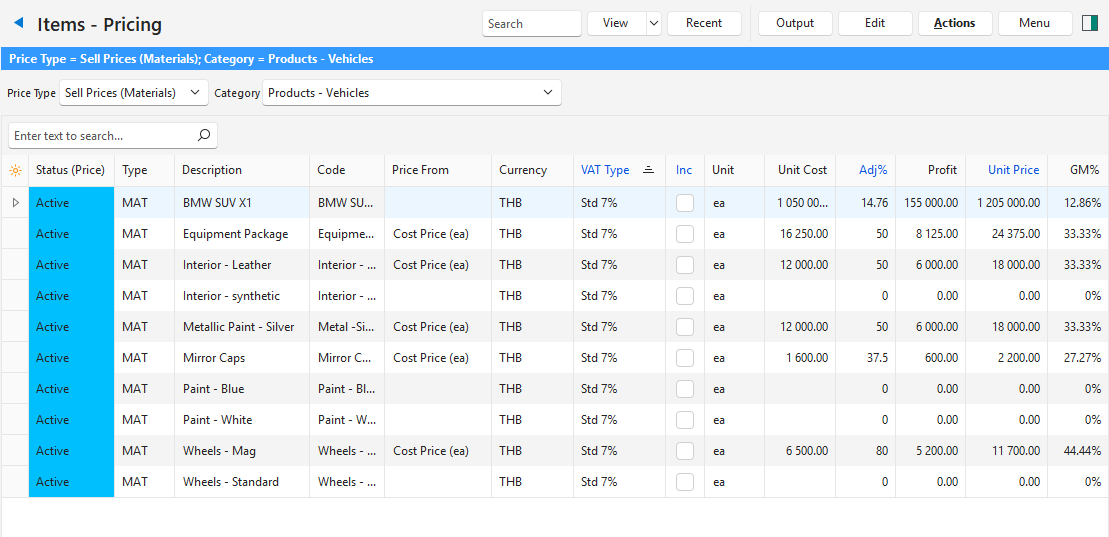Select the blue Active status cell for Paint - Blue
Viewport: 1109px width, 537px height.
[x=71, y=389]
